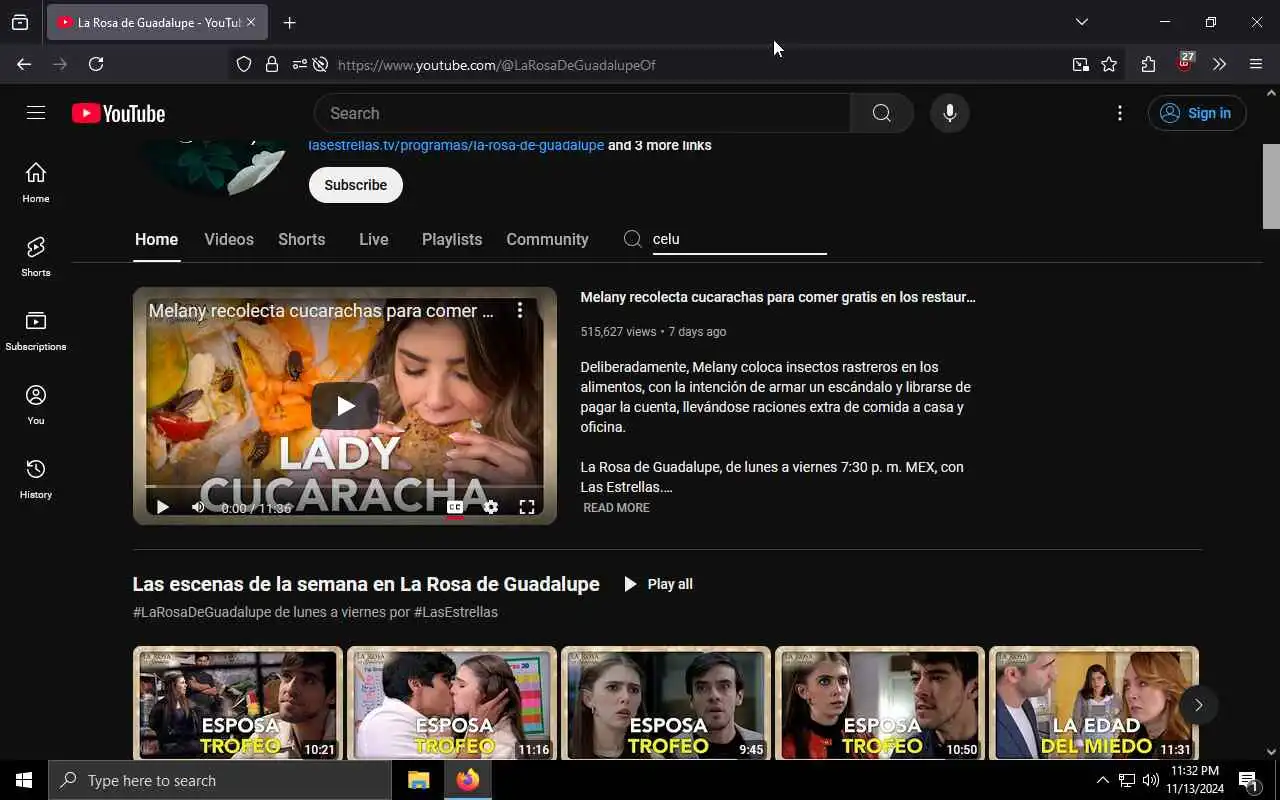
Task: Open the Firefox application menu
Action: pyautogui.click(x=1256, y=64)
